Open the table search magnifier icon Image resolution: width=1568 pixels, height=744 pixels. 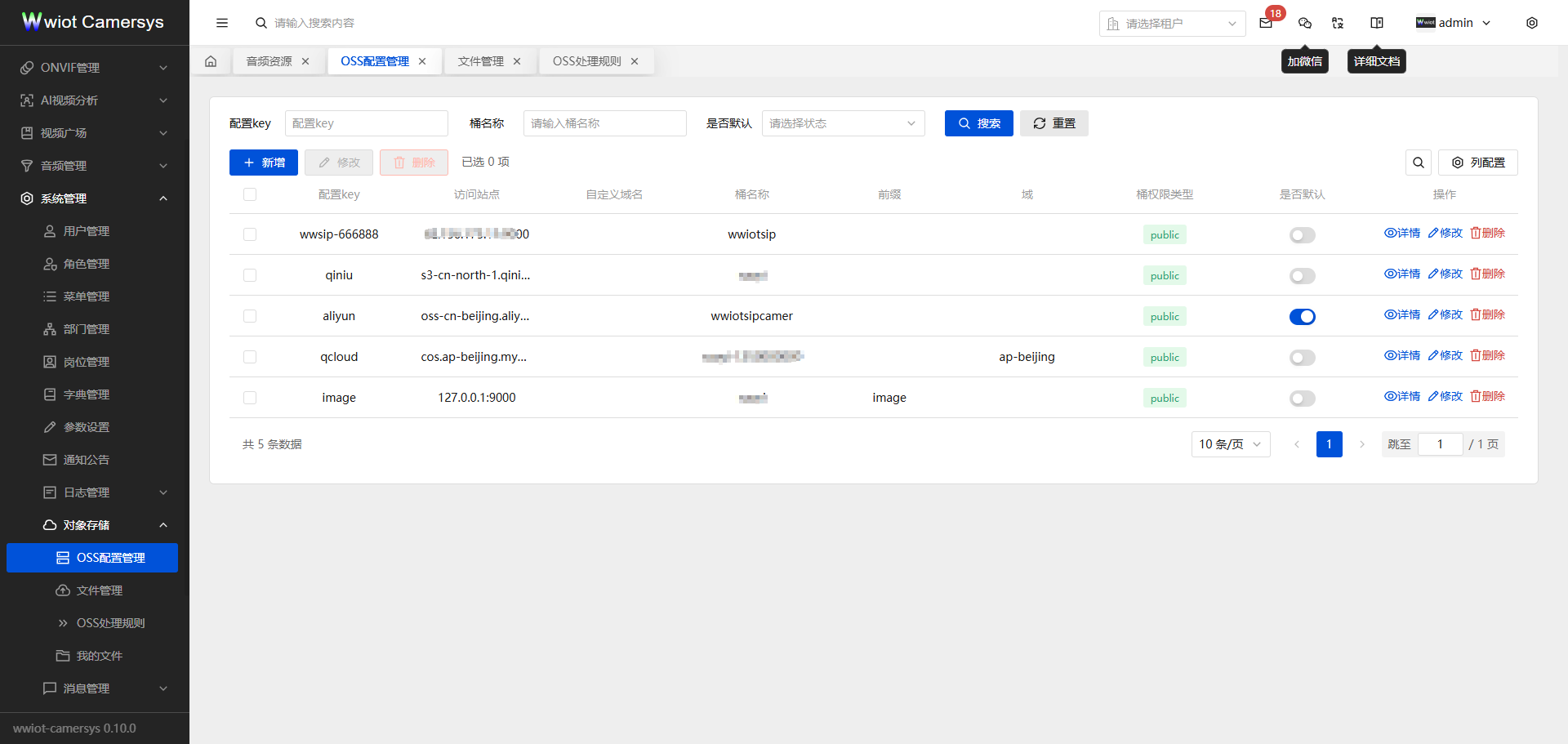1419,163
